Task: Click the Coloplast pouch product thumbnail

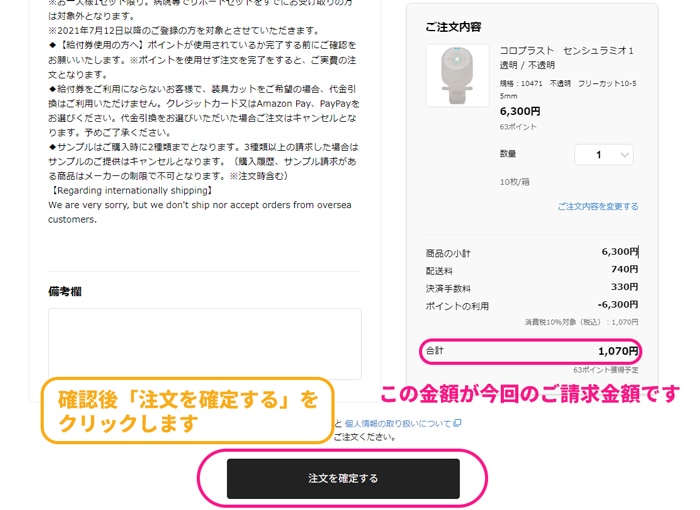Action: pyautogui.click(x=457, y=76)
